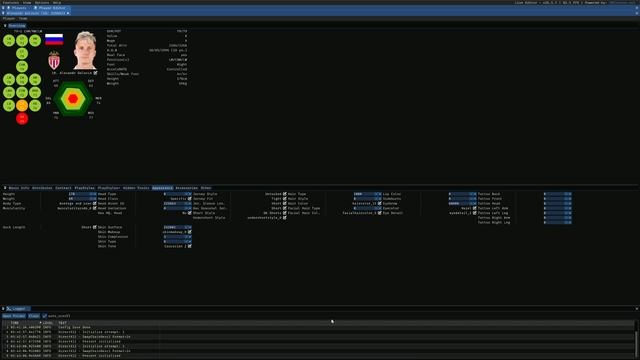This screenshot has width=640, height=360.
Task: Open the Hair Color dropdown
Action: [380, 203]
